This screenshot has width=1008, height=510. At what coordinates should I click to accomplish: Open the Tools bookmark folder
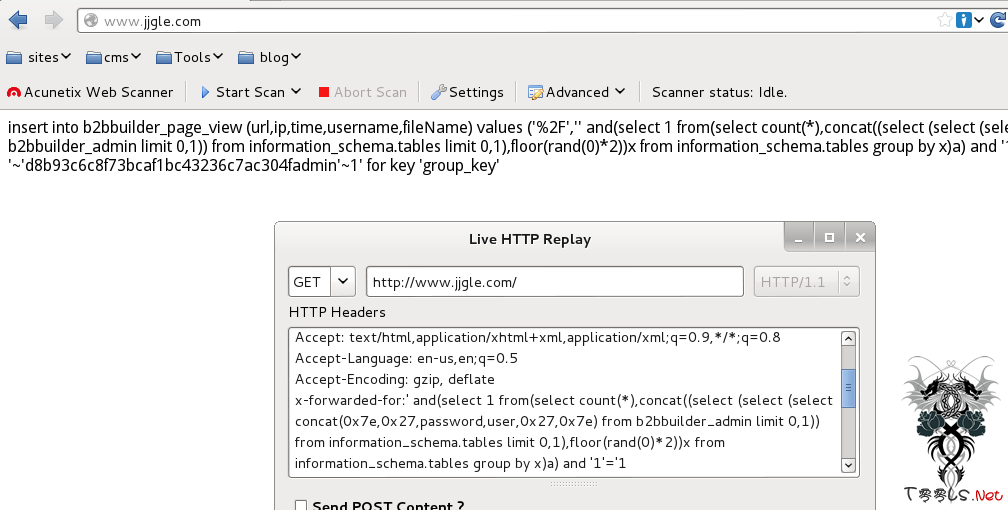190,57
